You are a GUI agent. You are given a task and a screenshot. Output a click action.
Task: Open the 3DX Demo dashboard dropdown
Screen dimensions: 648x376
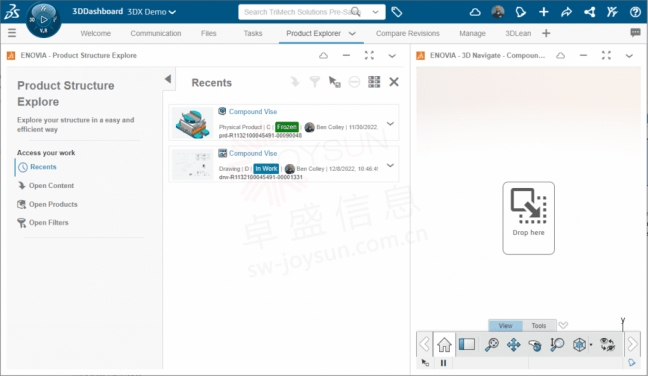tap(152, 12)
